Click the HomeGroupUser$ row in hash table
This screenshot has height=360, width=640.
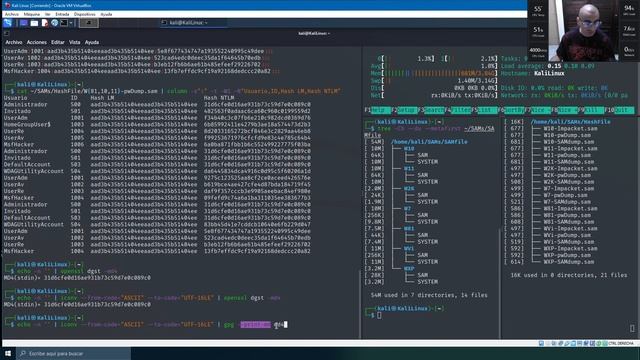(x=157, y=124)
